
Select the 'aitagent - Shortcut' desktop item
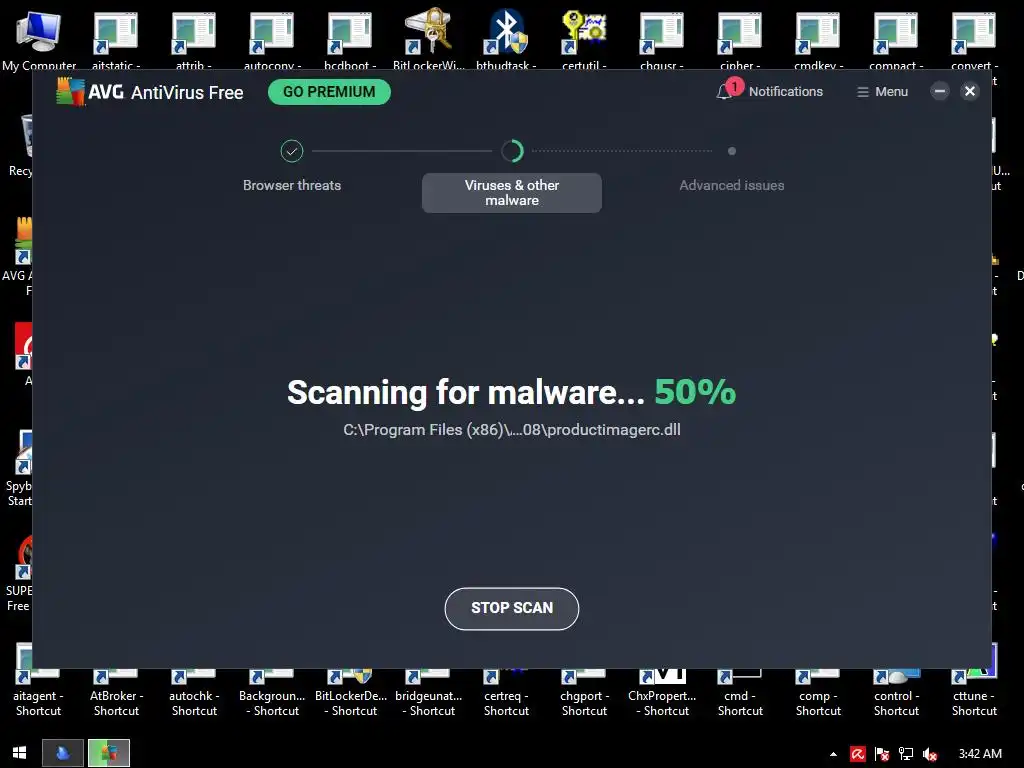(x=39, y=692)
